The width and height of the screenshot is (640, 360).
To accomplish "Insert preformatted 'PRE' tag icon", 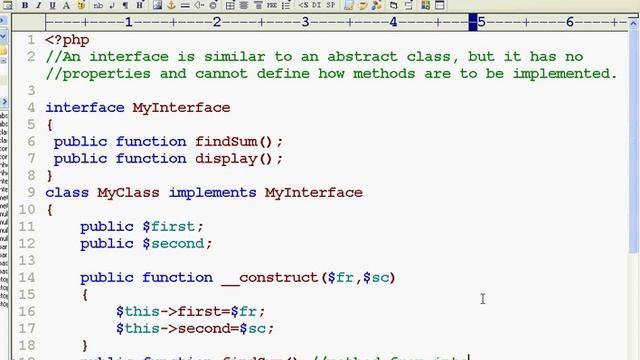I will pyautogui.click(x=272, y=5).
